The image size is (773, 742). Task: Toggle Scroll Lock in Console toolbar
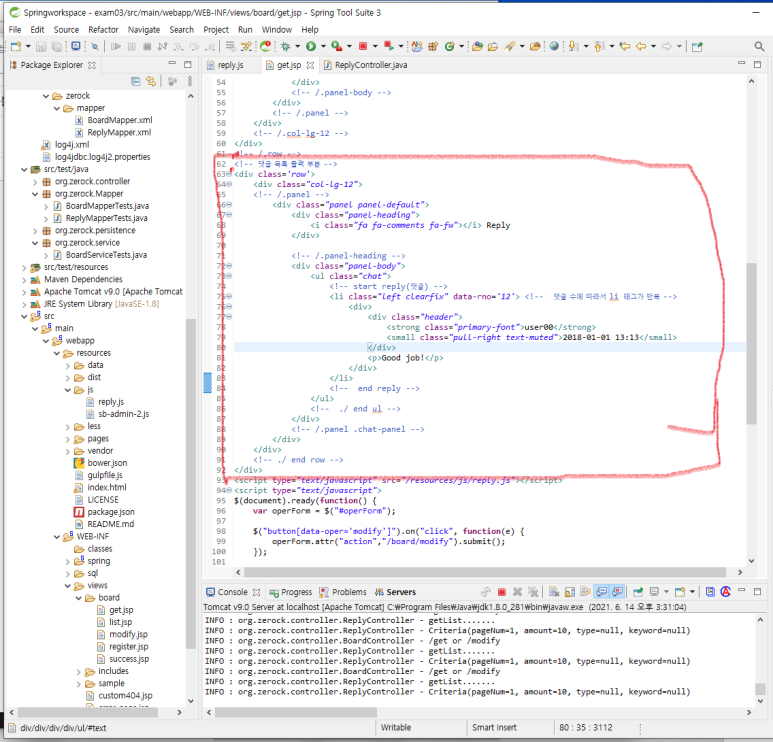click(570, 592)
